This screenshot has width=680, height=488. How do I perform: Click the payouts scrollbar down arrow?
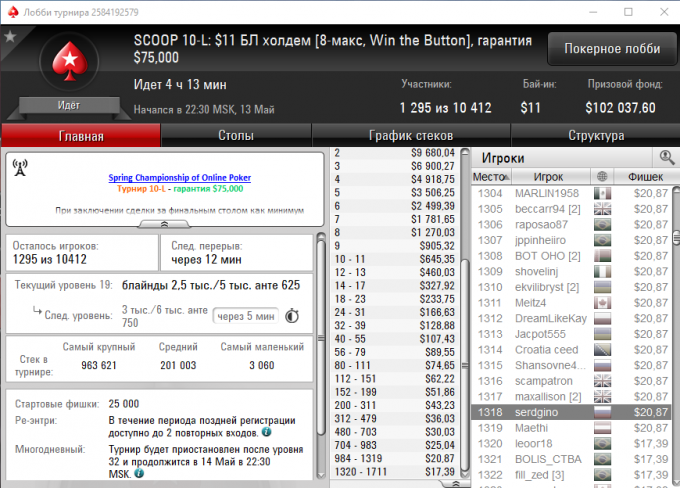coord(464,474)
